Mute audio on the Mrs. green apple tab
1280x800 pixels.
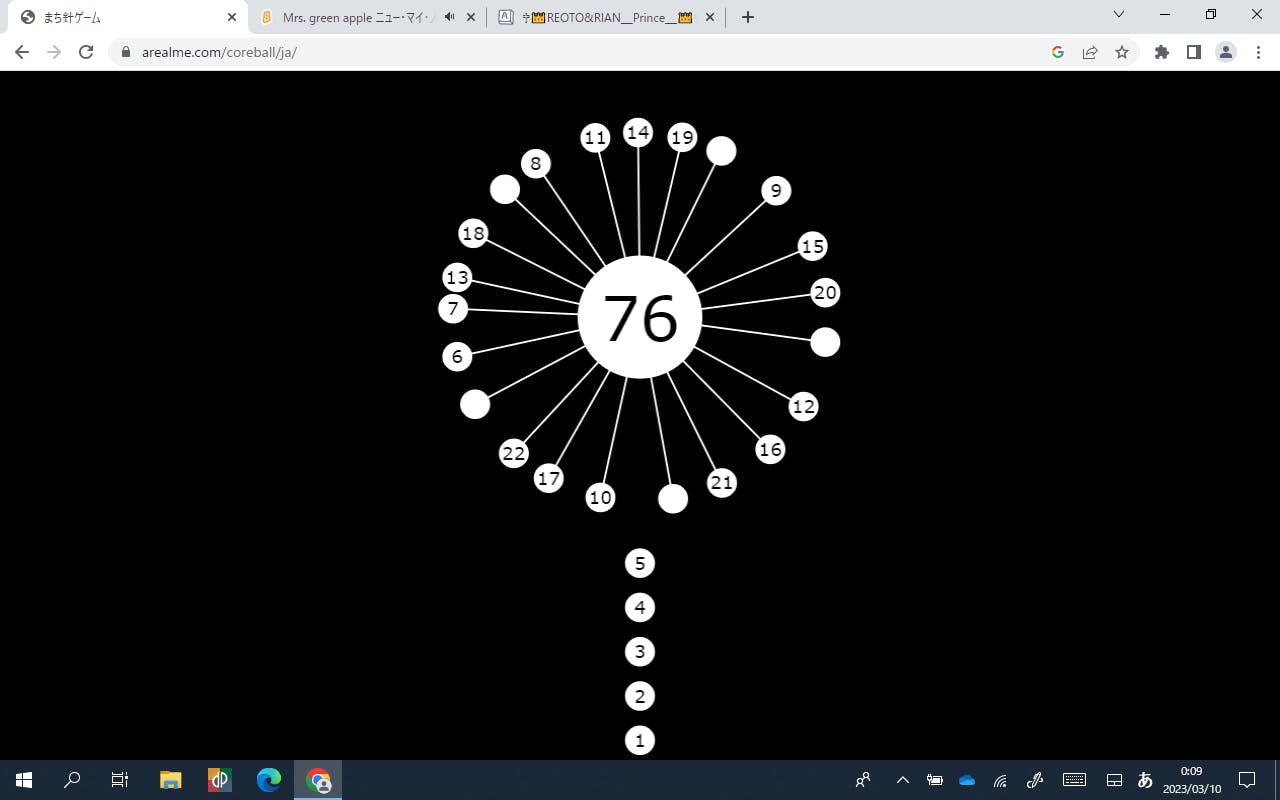(449, 17)
